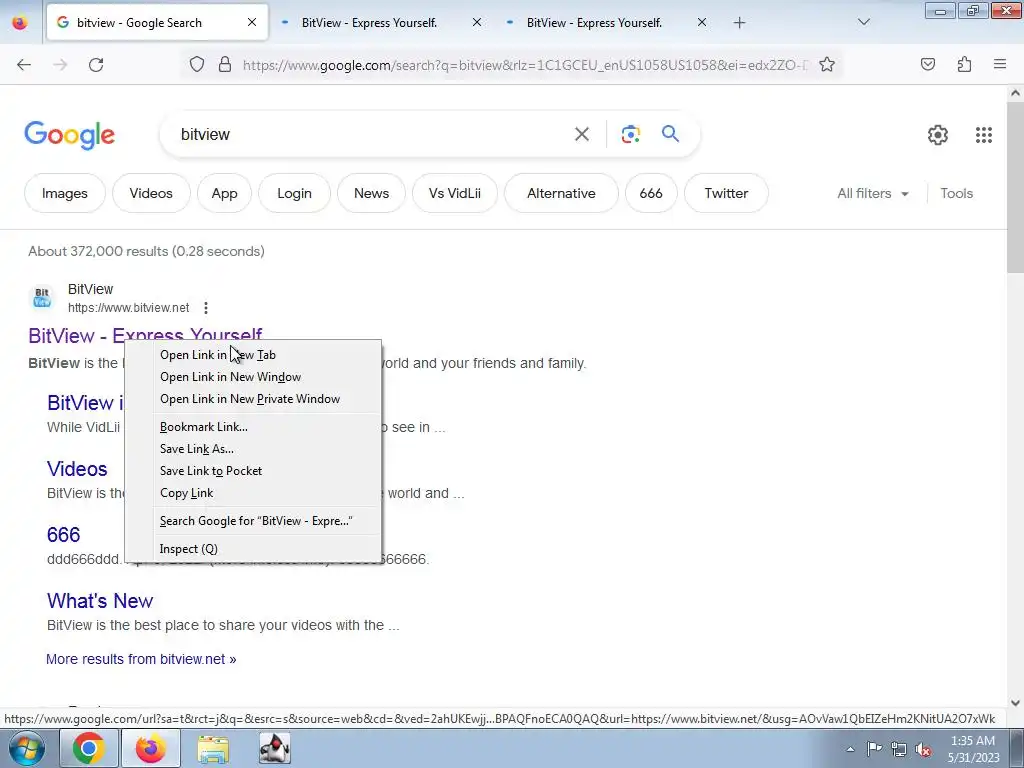Open the What's New sitelink
1024x768 pixels.
coord(100,601)
